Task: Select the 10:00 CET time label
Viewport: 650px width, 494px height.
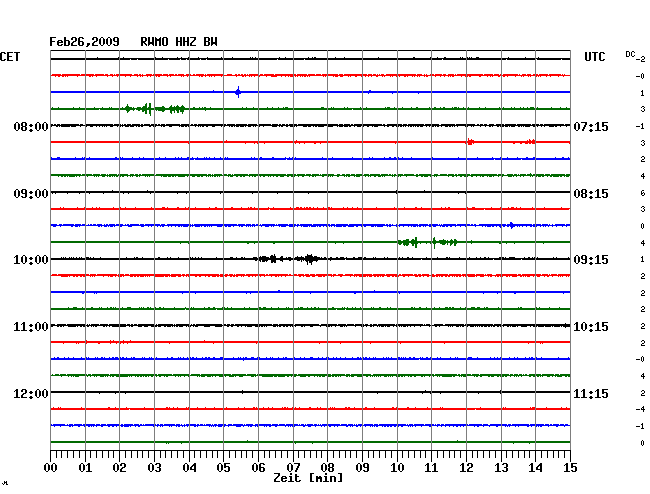Action: pyautogui.click(x=31, y=260)
